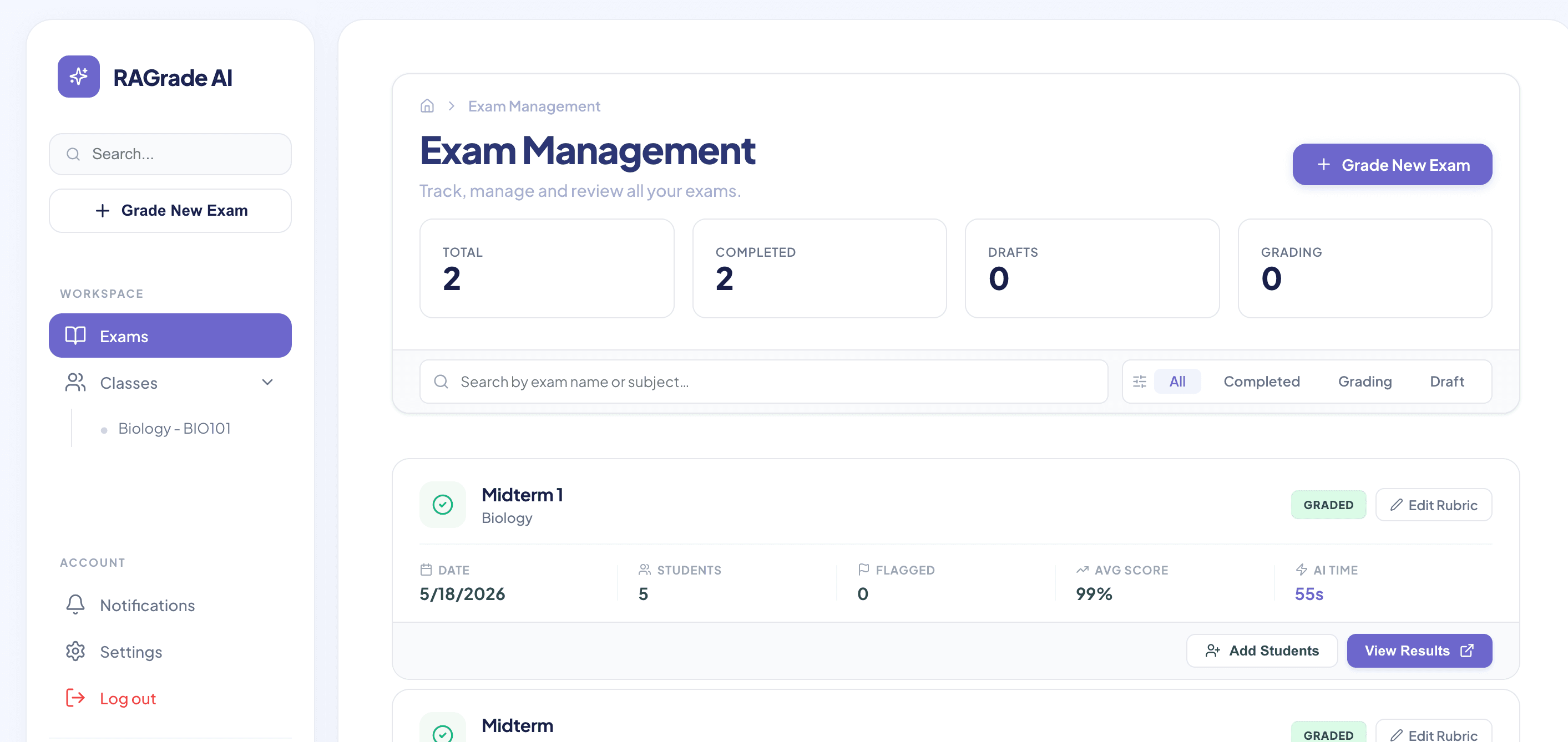Click Log out

(x=170, y=698)
